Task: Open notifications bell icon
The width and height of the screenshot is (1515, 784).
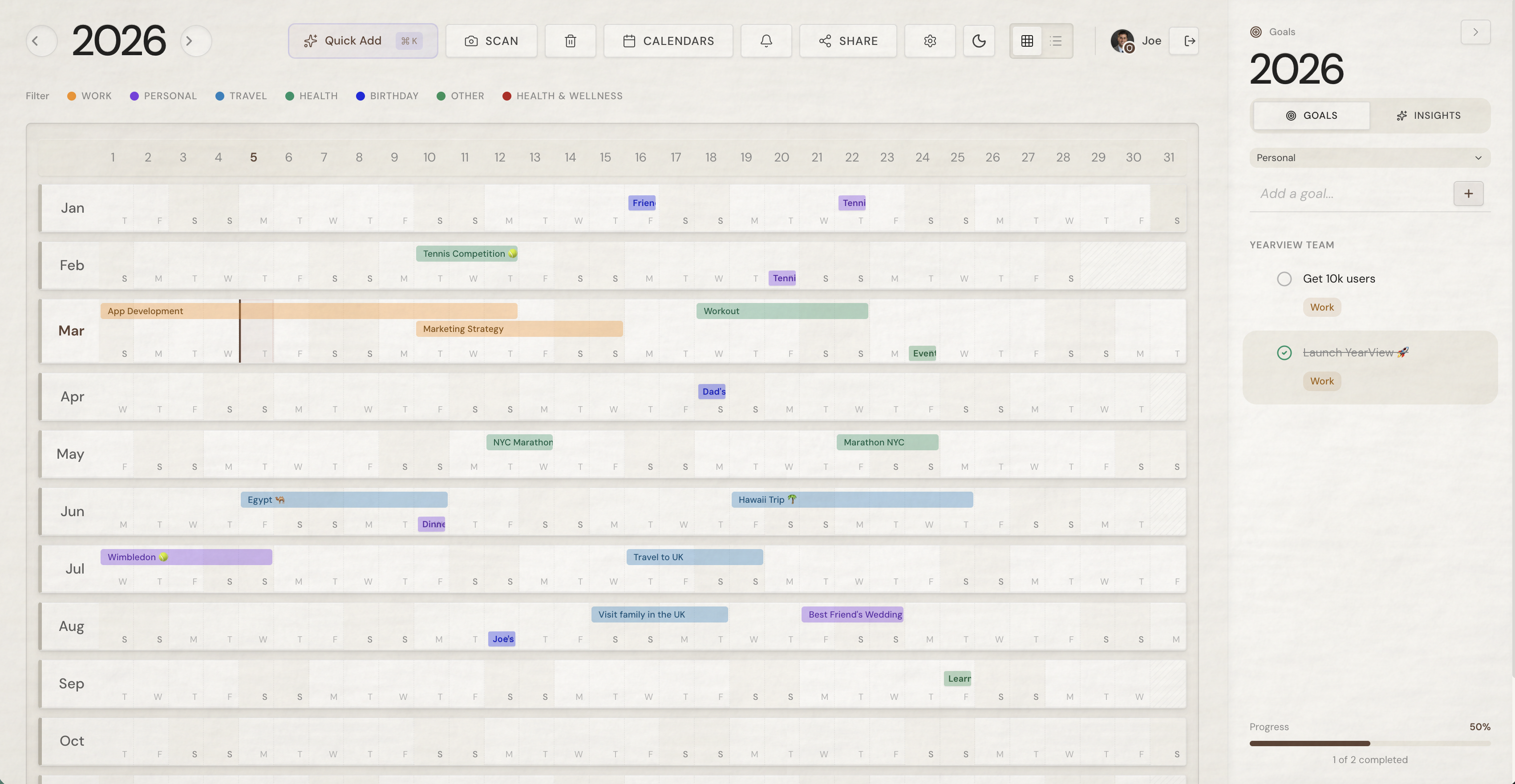Action: click(x=766, y=40)
